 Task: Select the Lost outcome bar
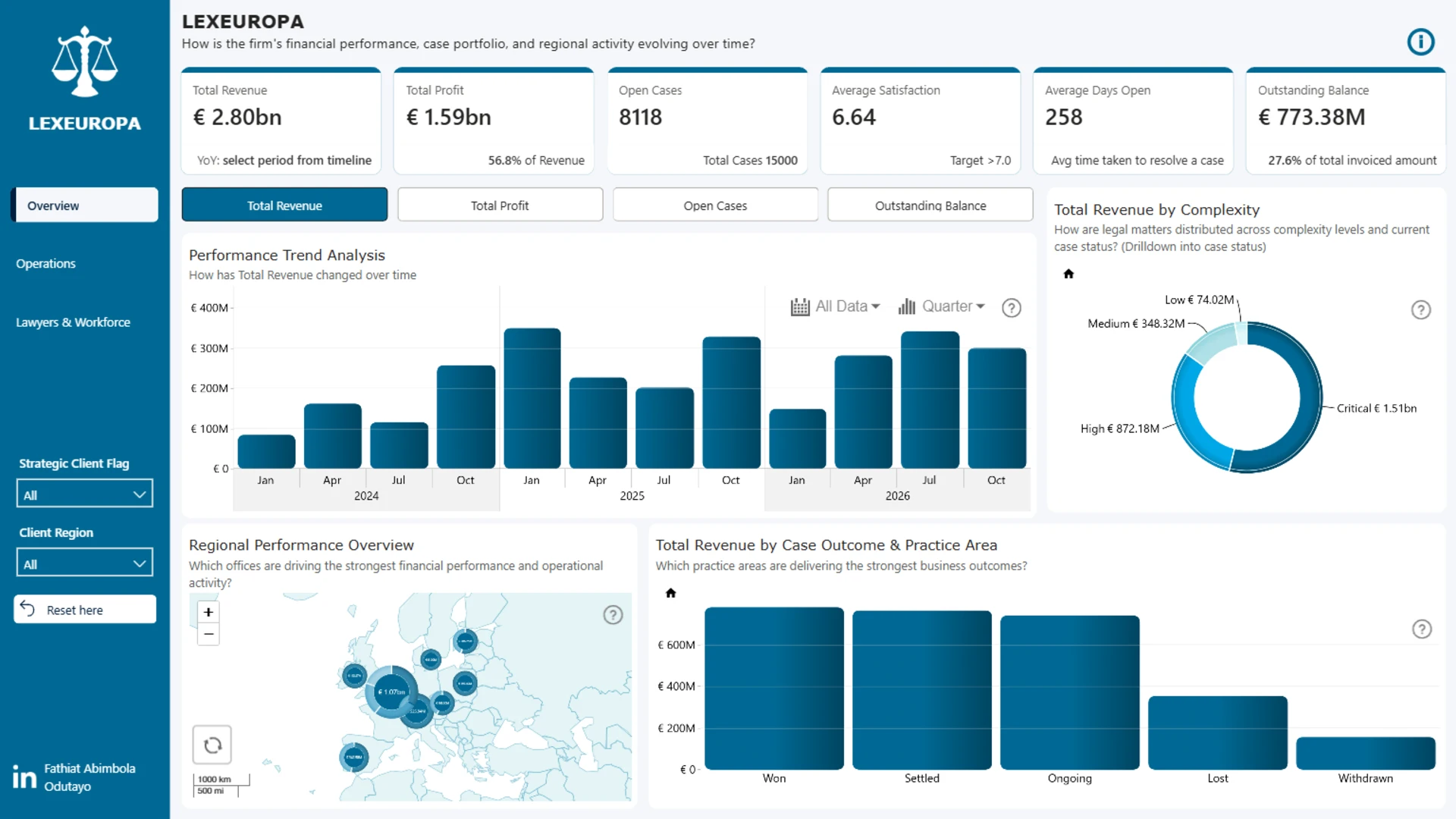click(1218, 733)
